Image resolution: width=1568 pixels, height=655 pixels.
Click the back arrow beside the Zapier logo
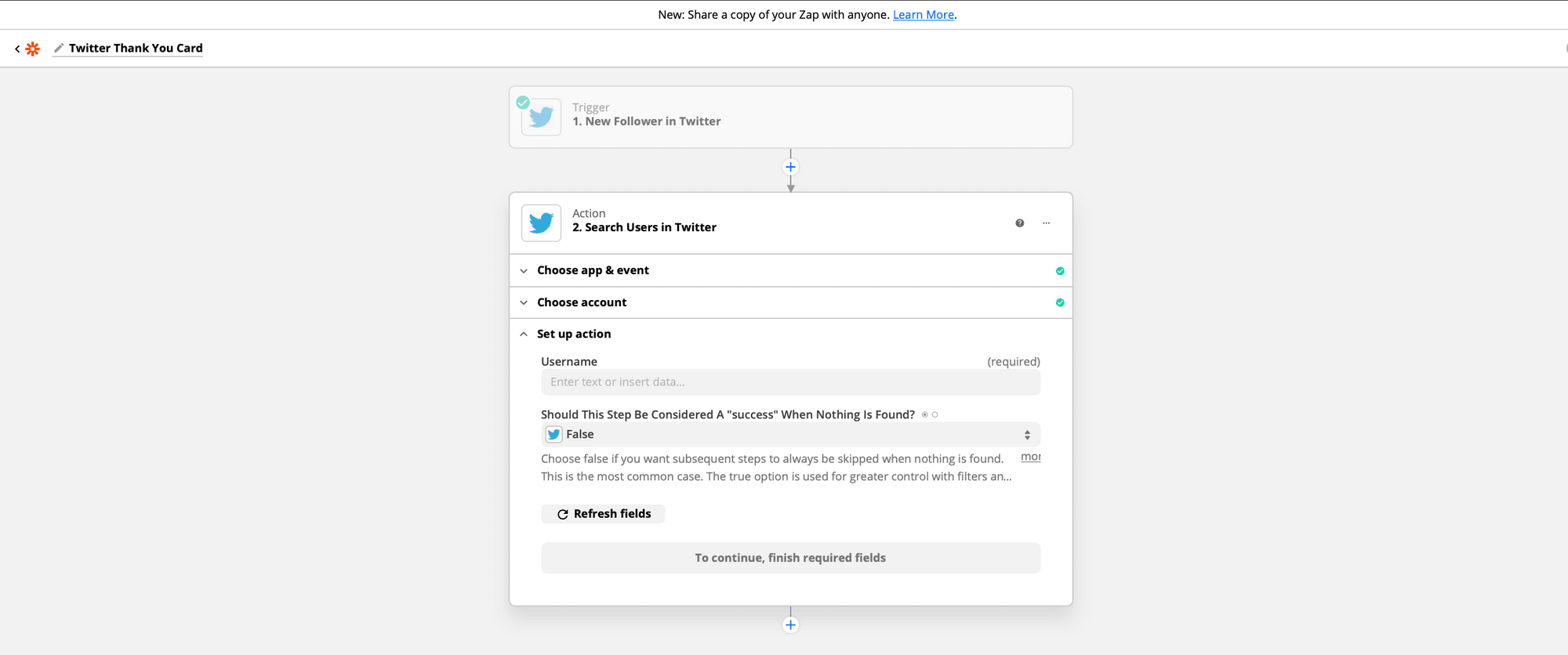(x=17, y=49)
